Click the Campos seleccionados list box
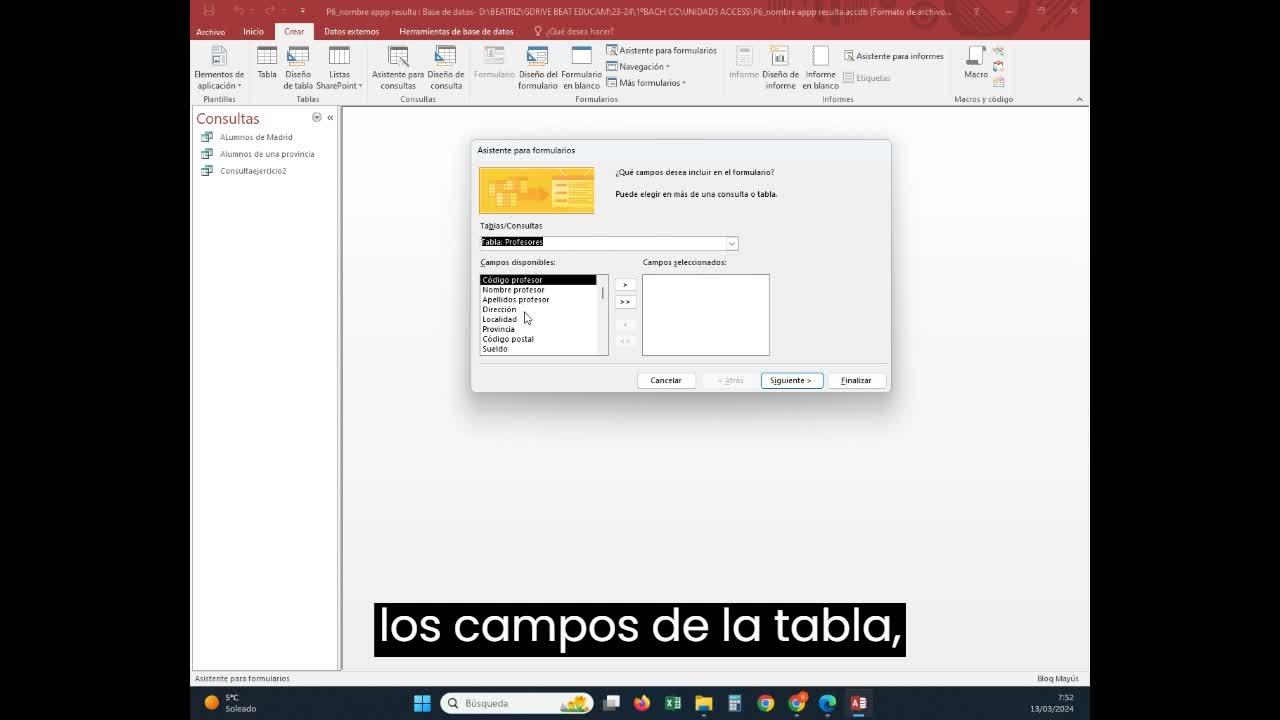Screen dimensions: 1280x720 point(706,315)
